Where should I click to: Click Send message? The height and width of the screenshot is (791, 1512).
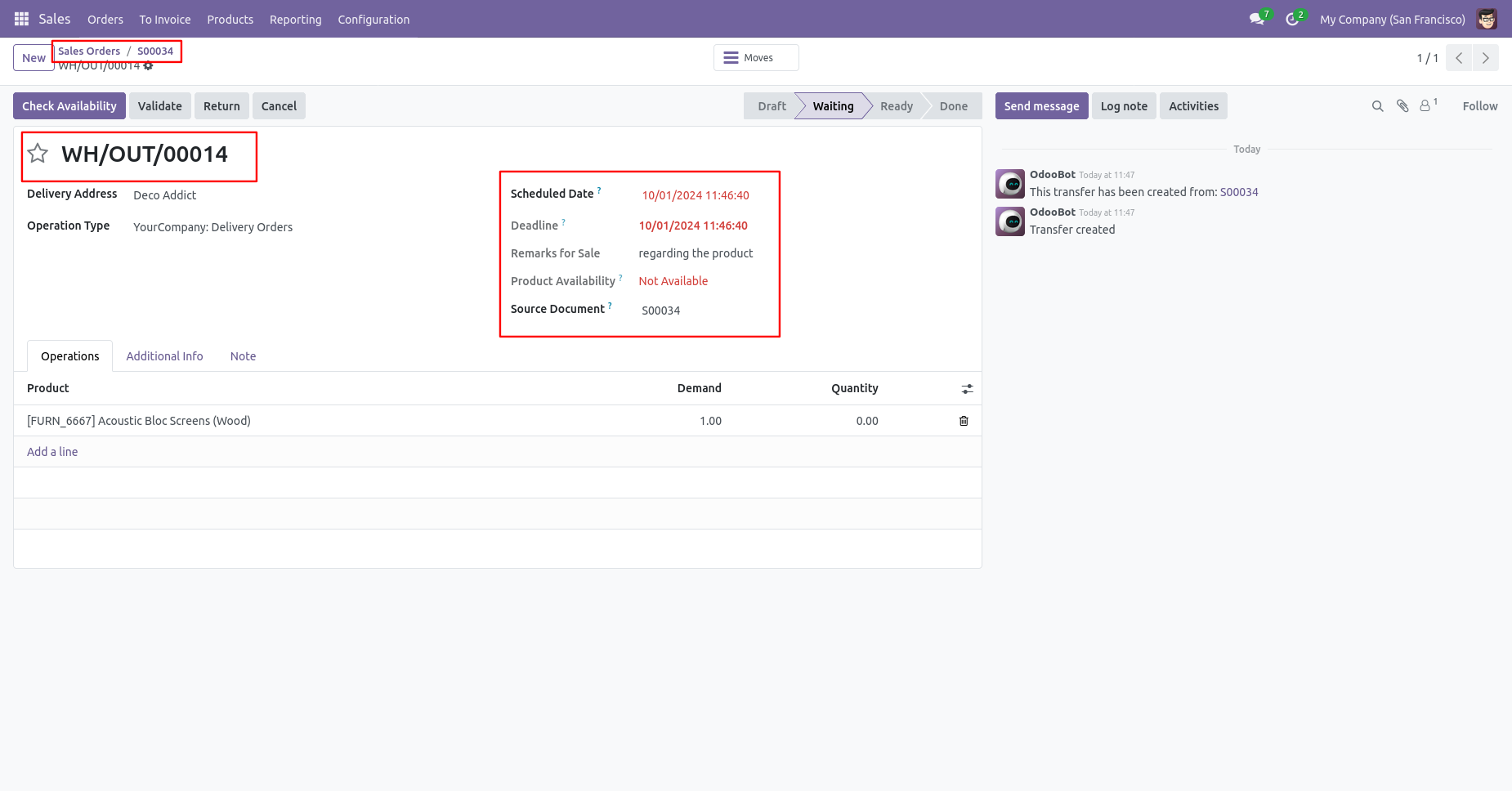(x=1042, y=106)
